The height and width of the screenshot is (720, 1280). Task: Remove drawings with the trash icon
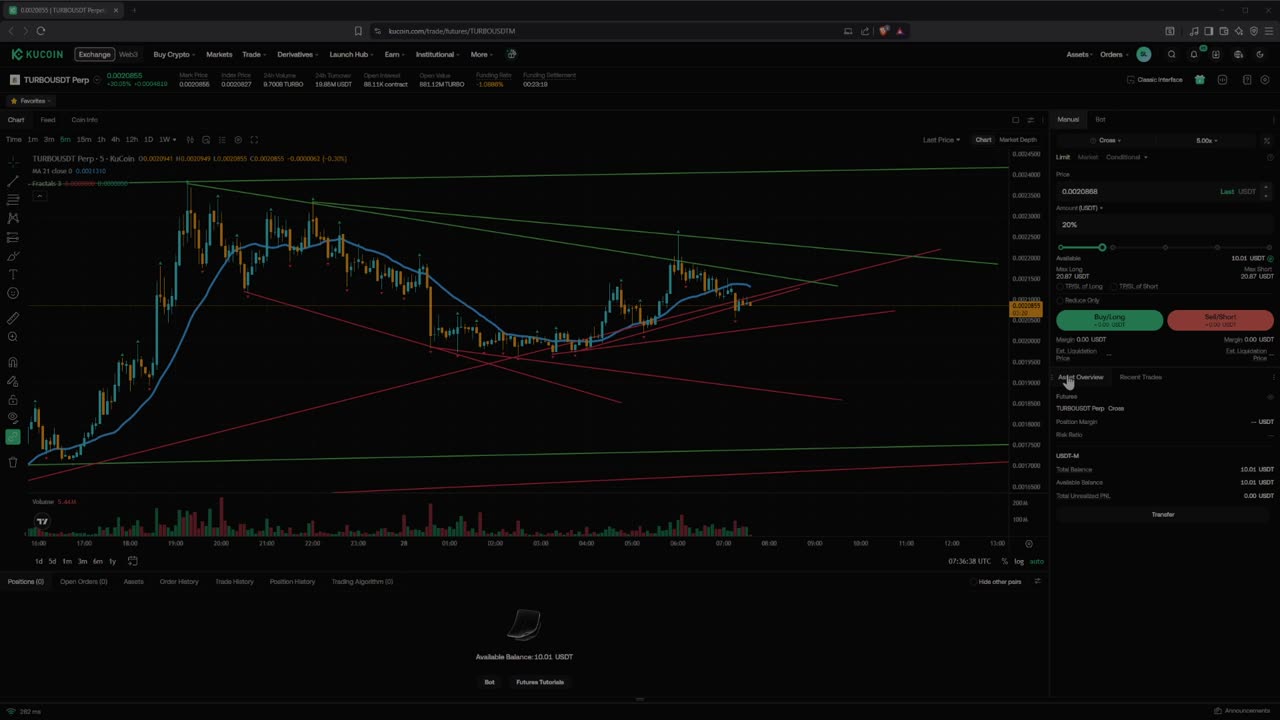coord(13,462)
